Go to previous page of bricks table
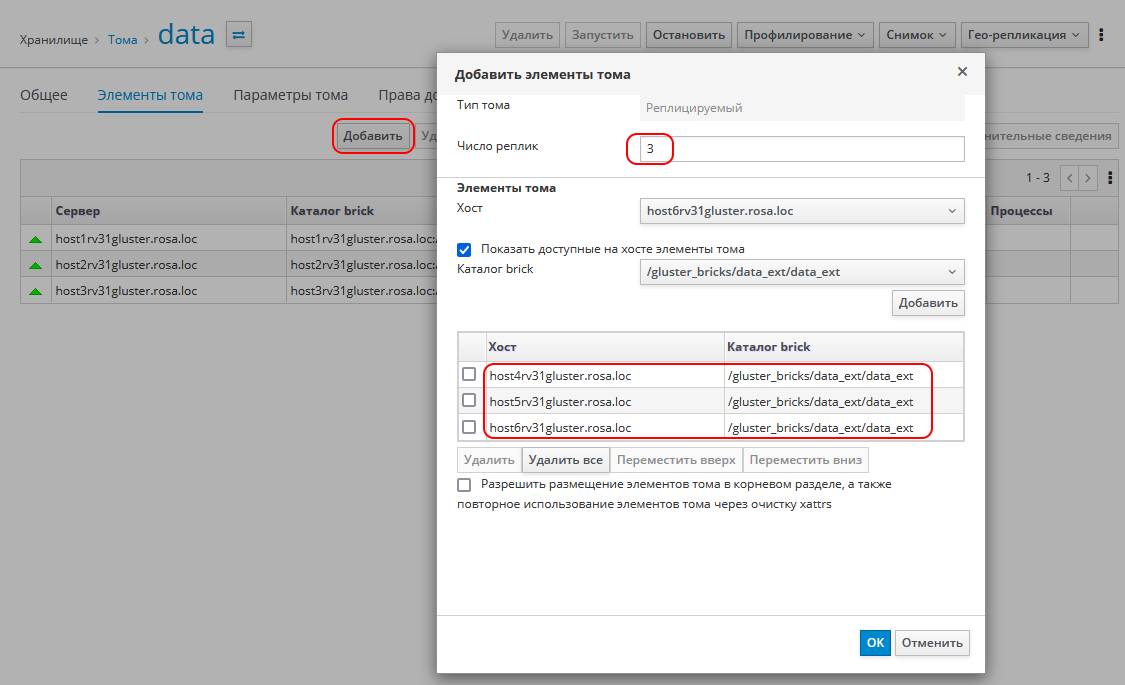The width and height of the screenshot is (1125, 685). click(1070, 178)
